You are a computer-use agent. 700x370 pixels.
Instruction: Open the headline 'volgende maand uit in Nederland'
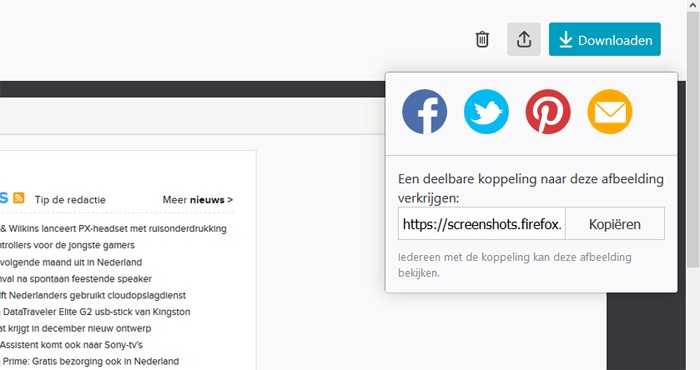71,262
